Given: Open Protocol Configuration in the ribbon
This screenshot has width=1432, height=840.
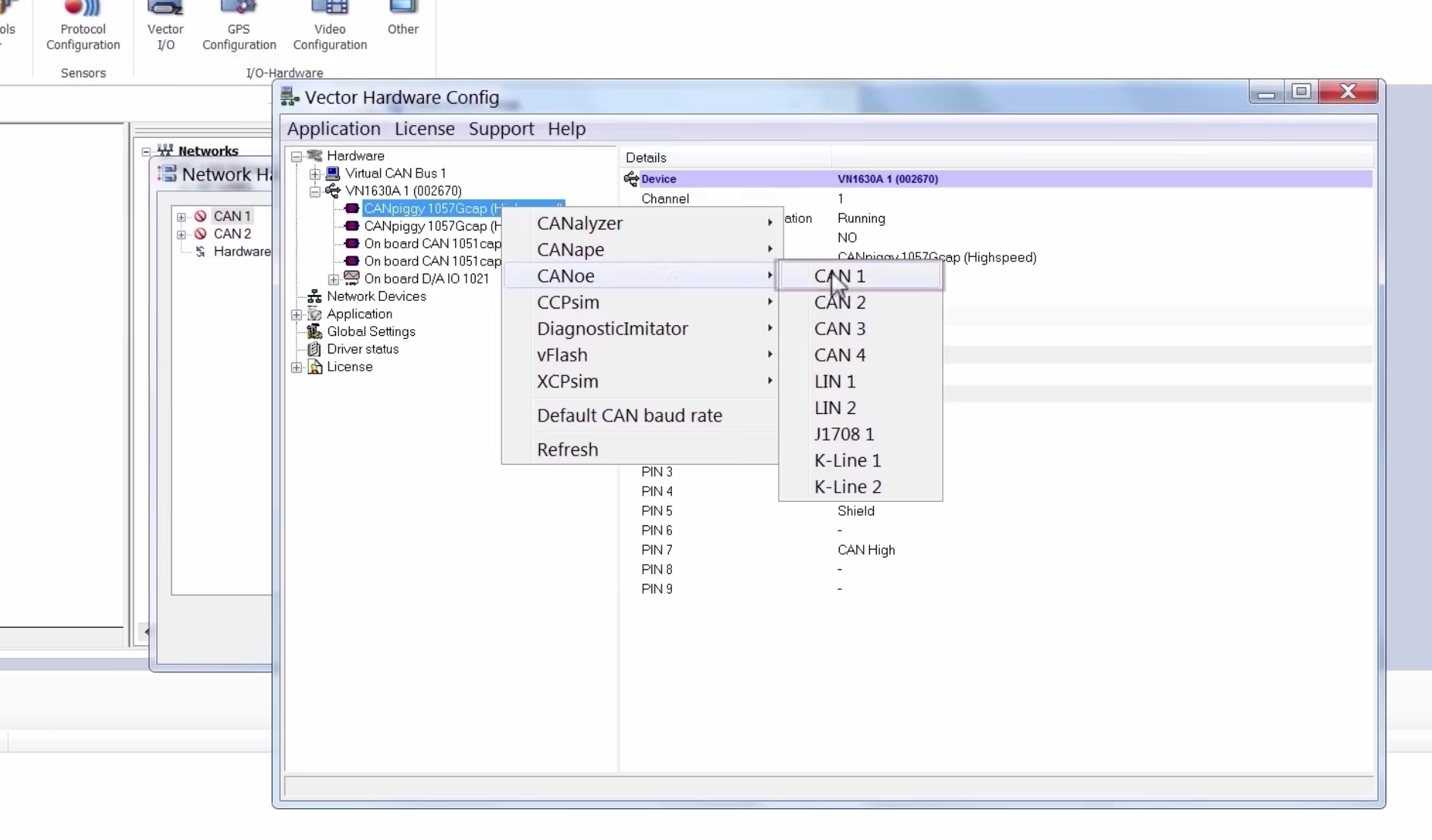Looking at the screenshot, I should [83, 27].
